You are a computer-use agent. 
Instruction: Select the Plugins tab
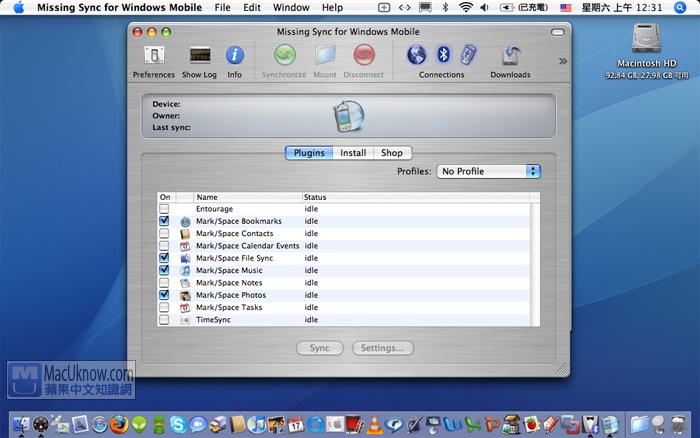[309, 153]
